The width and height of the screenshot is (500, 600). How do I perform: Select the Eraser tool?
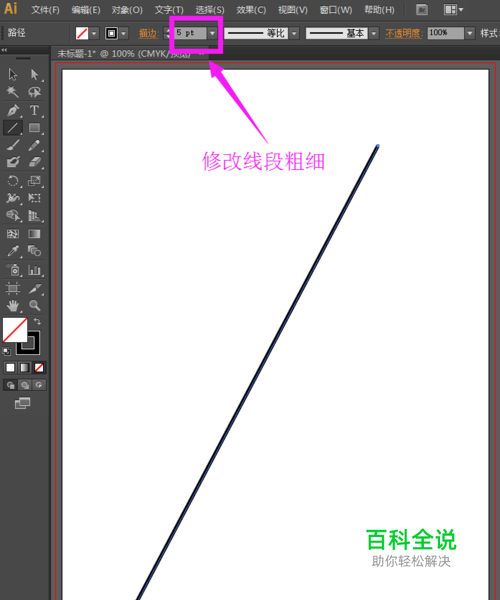(34, 162)
